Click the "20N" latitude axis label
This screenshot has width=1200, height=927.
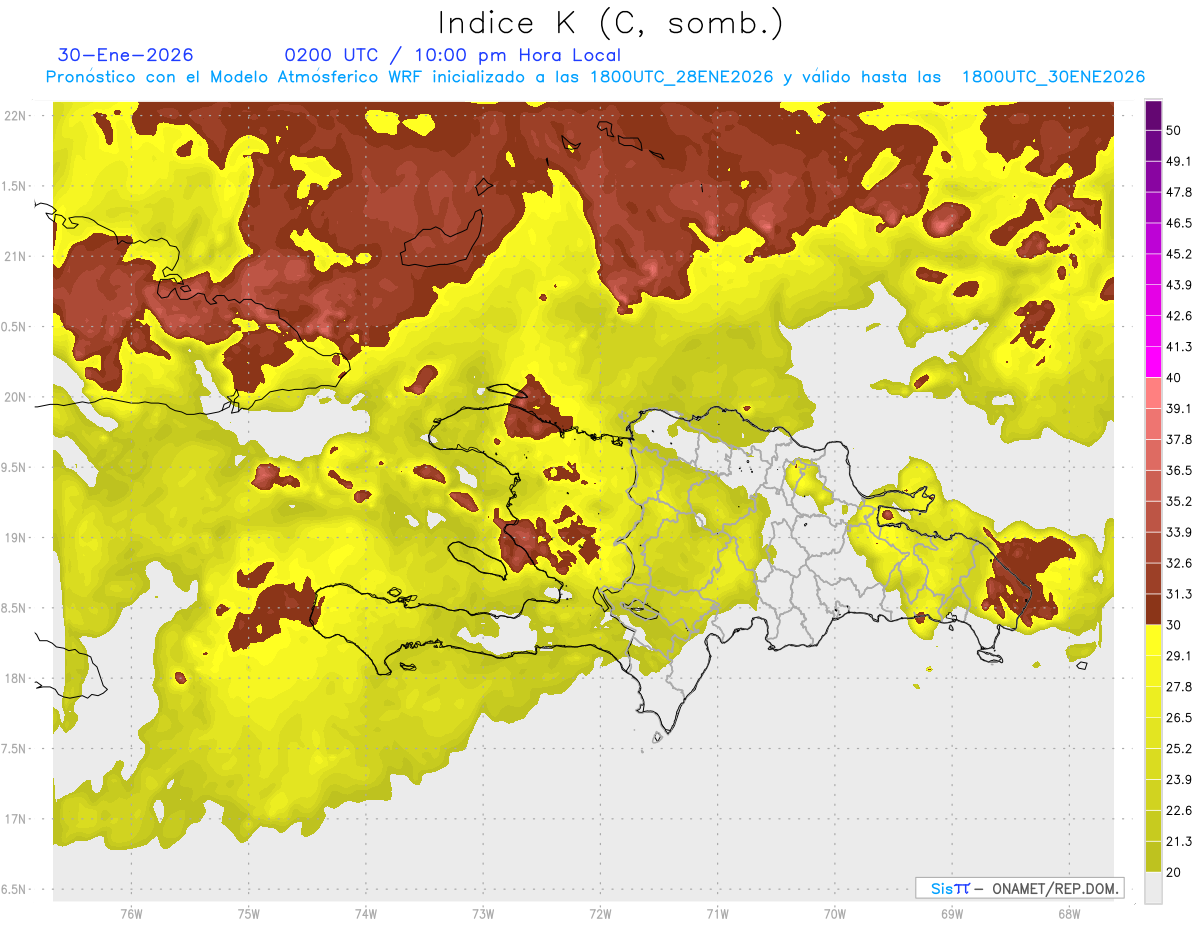click(14, 397)
